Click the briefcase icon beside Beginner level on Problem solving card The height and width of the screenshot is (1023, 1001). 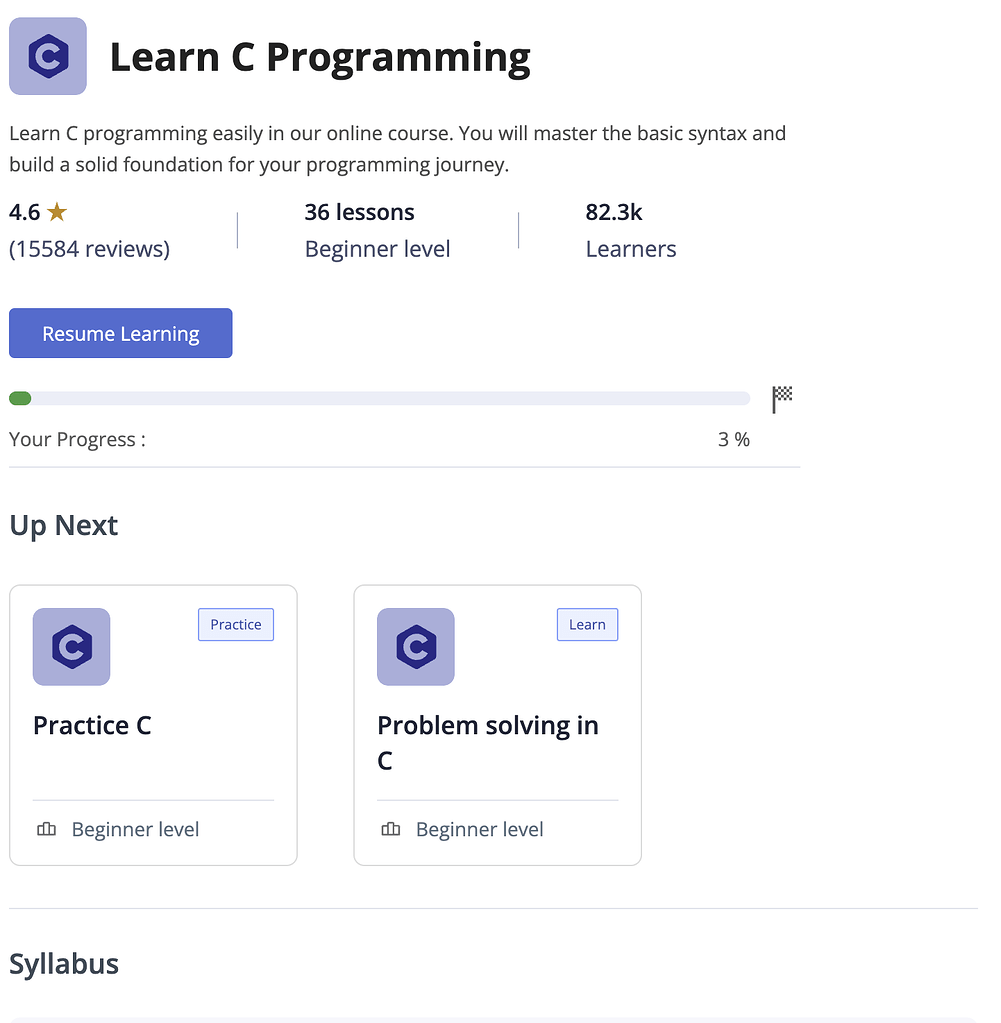click(x=390, y=829)
